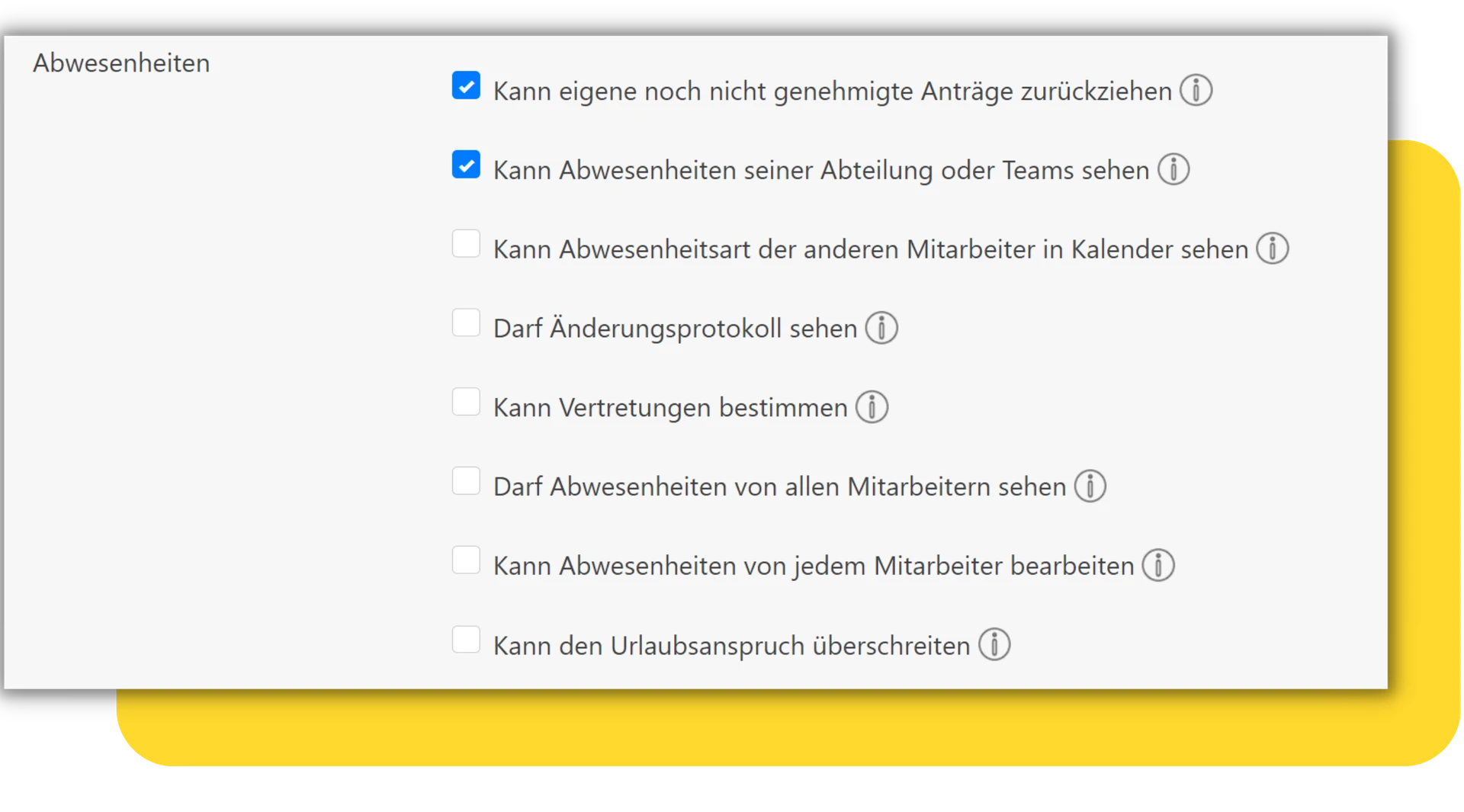Click the 'Abwesenheiten' section heading

[x=120, y=63]
